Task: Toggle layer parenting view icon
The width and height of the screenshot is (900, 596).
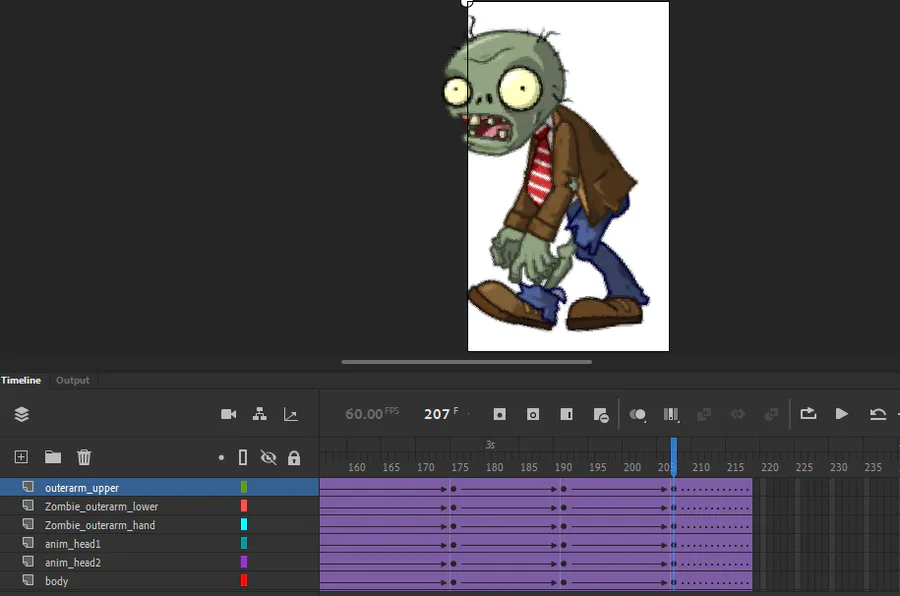Action: pyautogui.click(x=259, y=414)
